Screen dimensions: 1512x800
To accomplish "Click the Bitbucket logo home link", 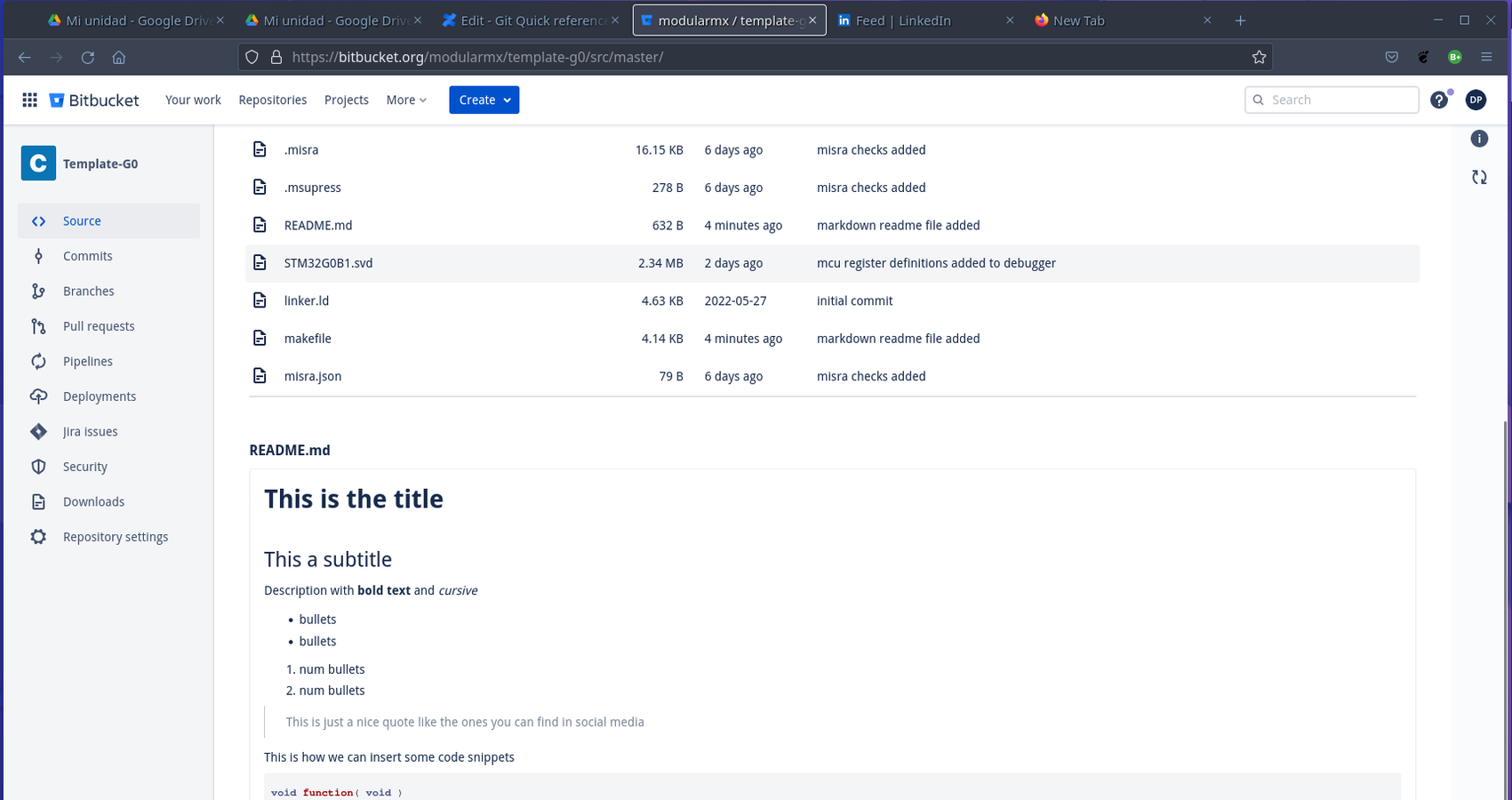I will [94, 100].
